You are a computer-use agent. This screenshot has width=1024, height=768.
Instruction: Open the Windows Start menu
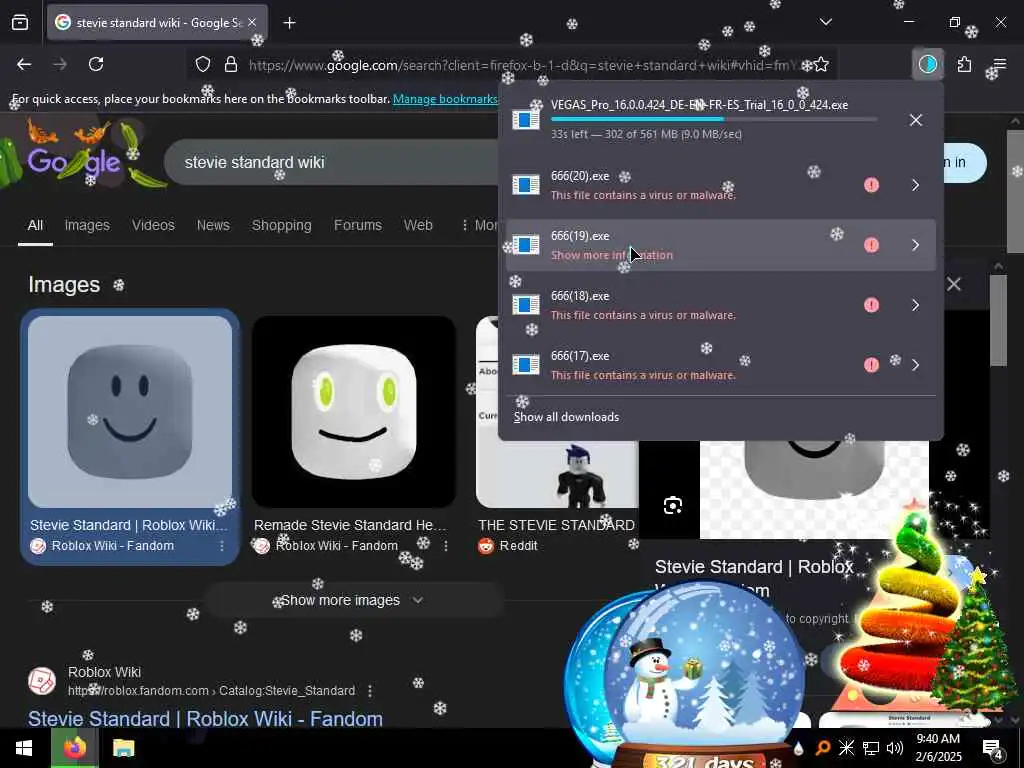coord(24,748)
